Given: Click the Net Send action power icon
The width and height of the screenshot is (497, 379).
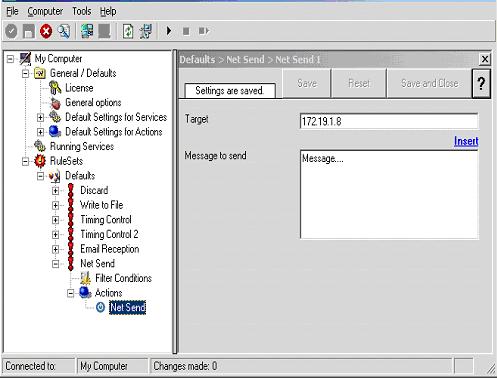Looking at the screenshot, I should click(x=100, y=307).
